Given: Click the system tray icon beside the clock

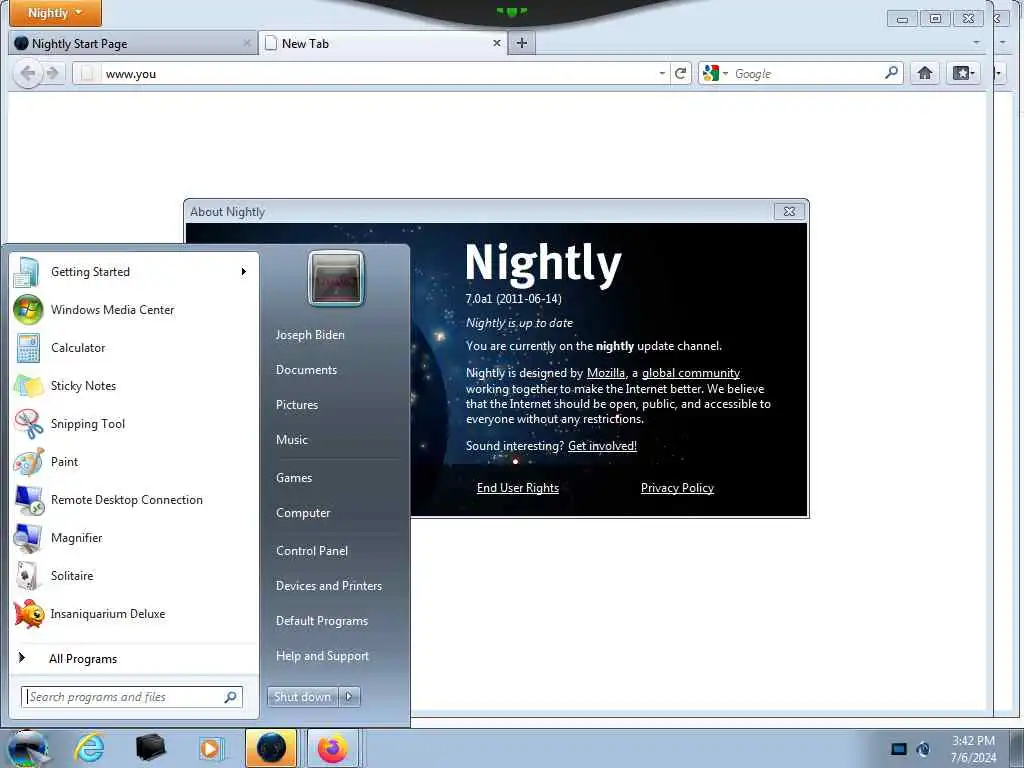Looking at the screenshot, I should click(x=923, y=749).
